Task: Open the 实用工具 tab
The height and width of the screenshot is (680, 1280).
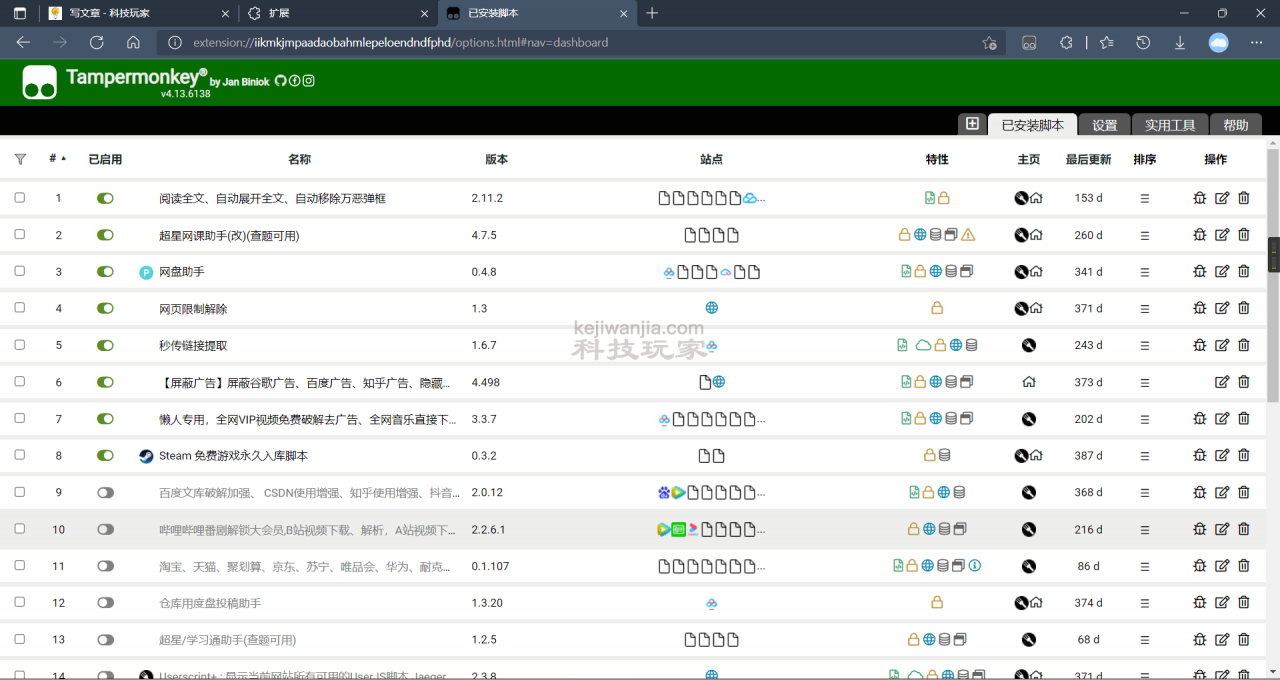Action: pyautogui.click(x=1170, y=125)
